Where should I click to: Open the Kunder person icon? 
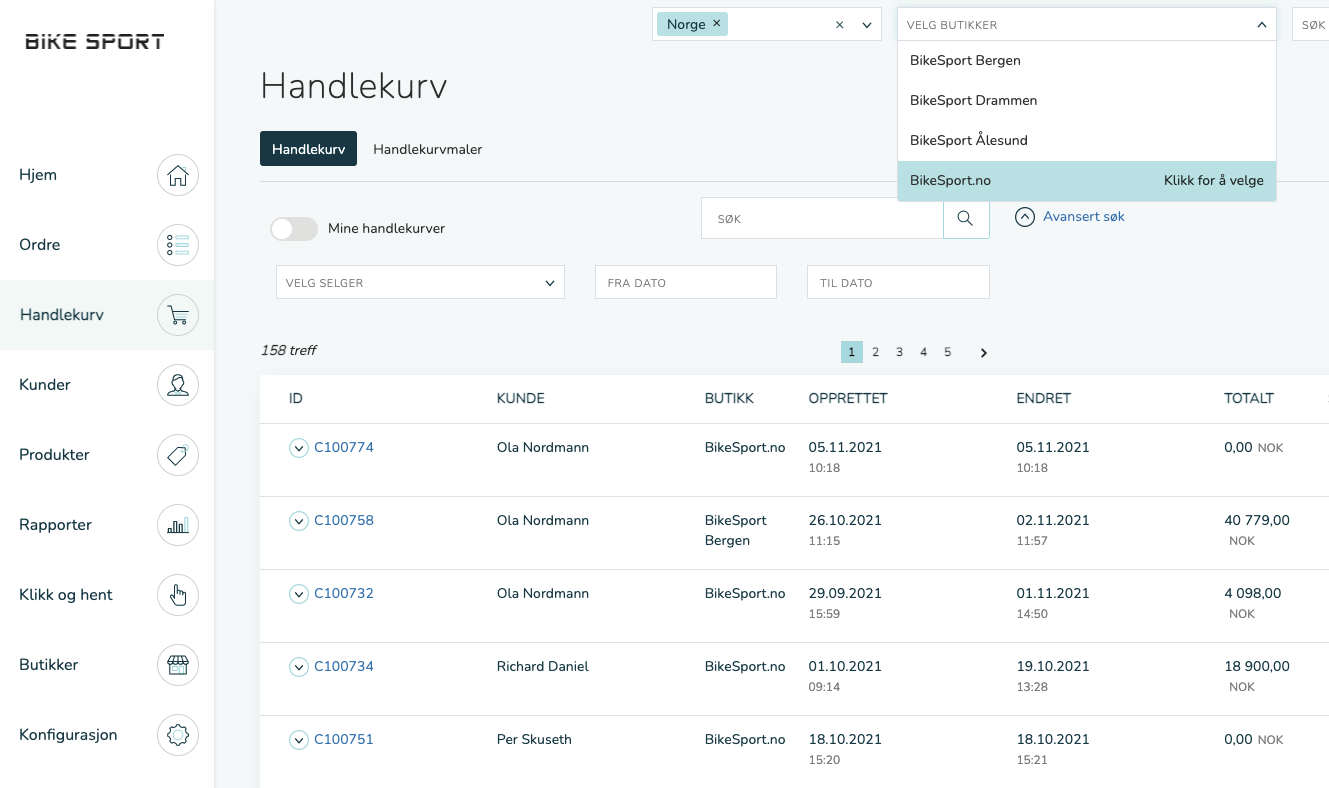click(178, 385)
